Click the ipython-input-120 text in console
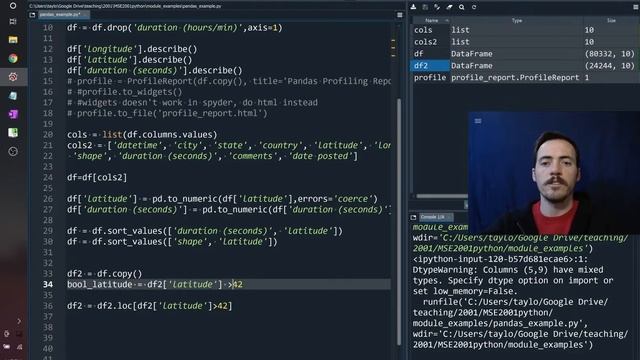The height and width of the screenshot is (360, 640). 501,259
